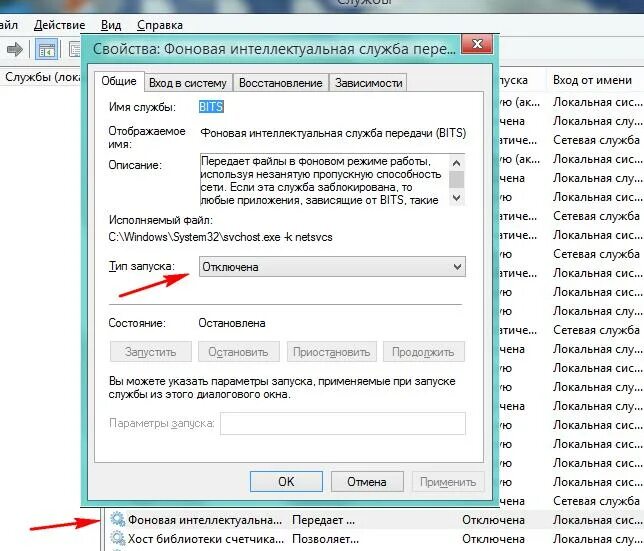
Task: Click the Отмена button
Action: tap(367, 482)
